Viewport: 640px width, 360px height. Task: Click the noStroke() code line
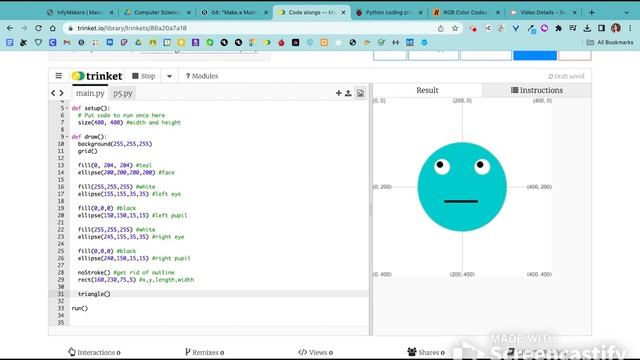[x=126, y=272]
